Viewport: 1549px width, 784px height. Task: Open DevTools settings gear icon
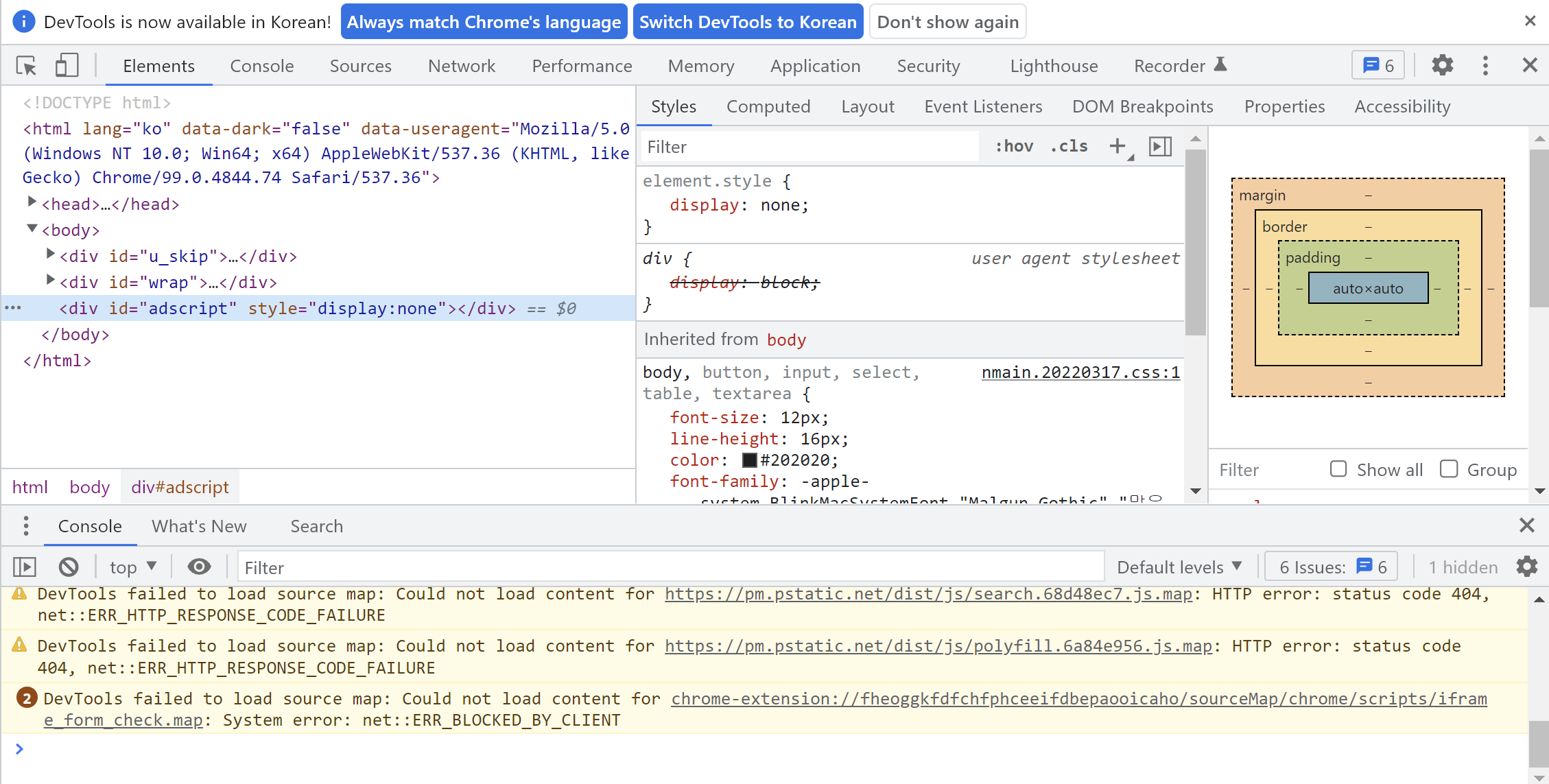point(1442,66)
